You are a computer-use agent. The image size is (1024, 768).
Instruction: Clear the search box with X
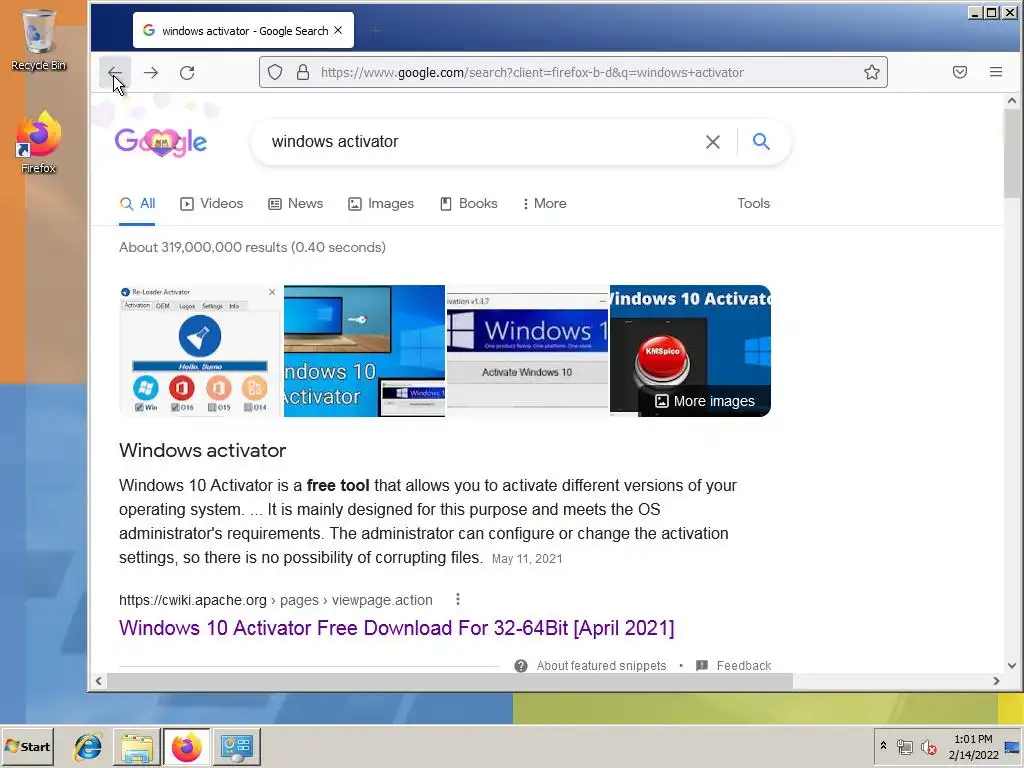pyautogui.click(x=712, y=142)
